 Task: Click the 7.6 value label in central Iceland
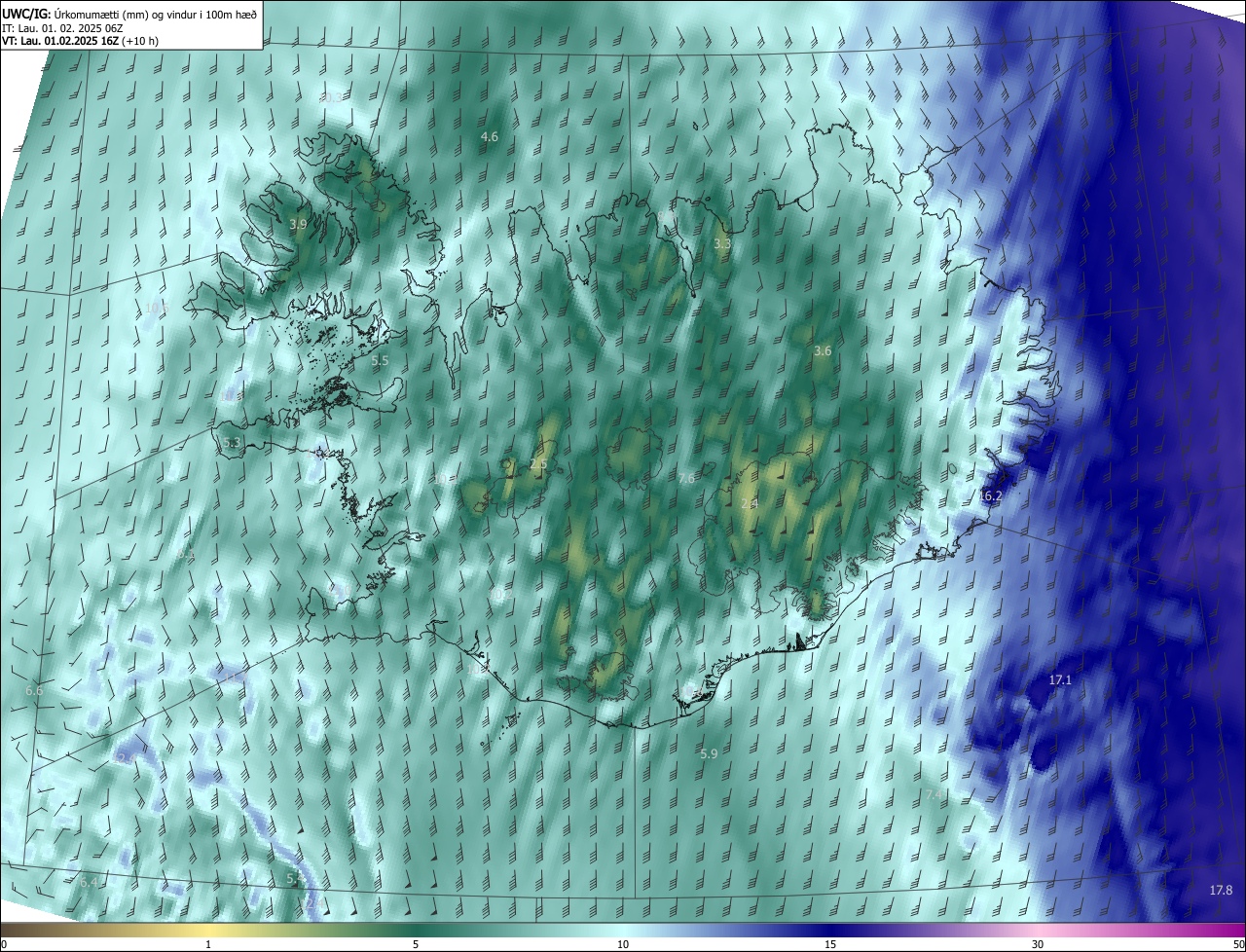coord(686,478)
